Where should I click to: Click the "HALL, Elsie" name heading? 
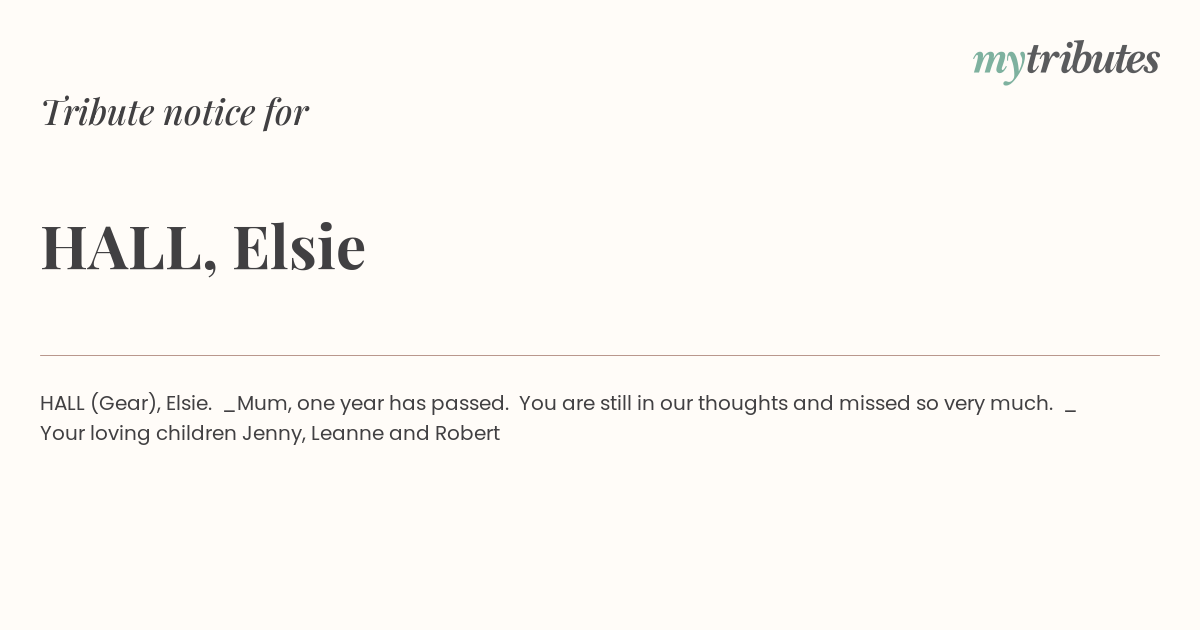[203, 247]
